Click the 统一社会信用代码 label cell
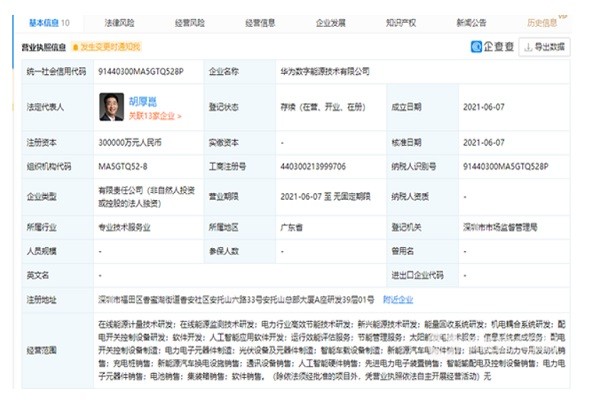 coord(57,72)
